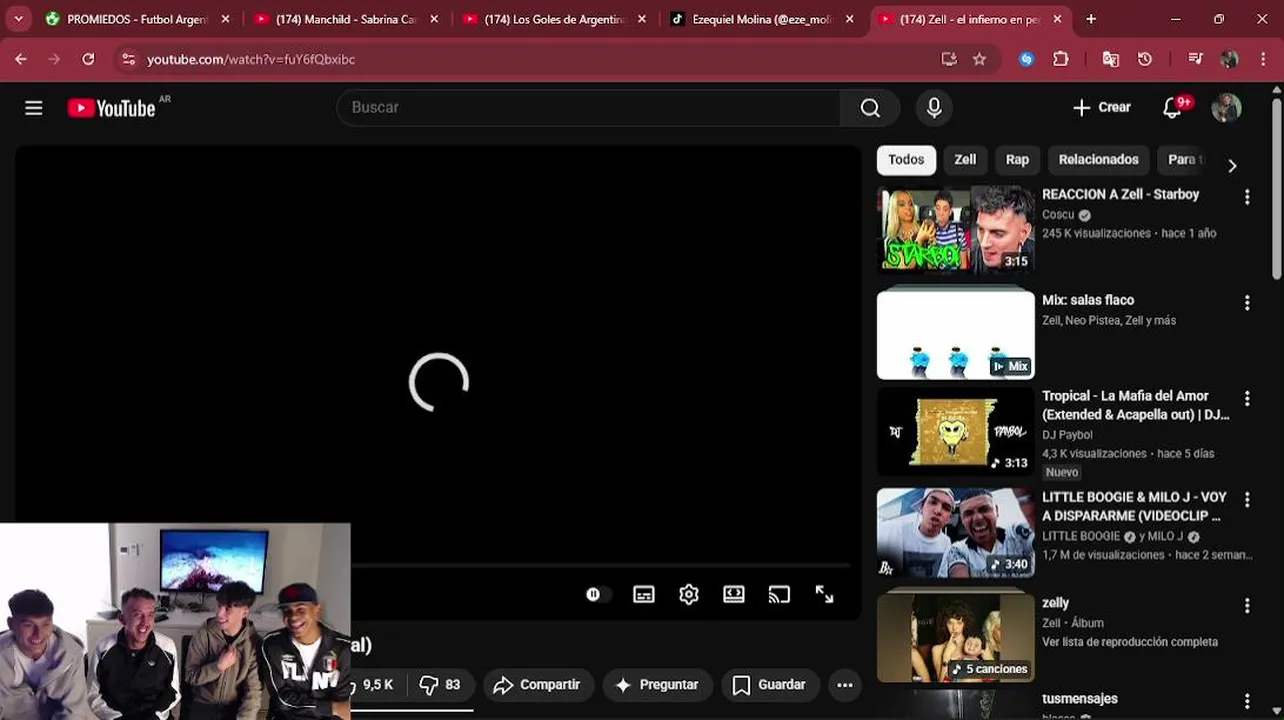Open options for LITTLE BOOGIE video
The height and width of the screenshot is (720, 1284).
point(1247,499)
